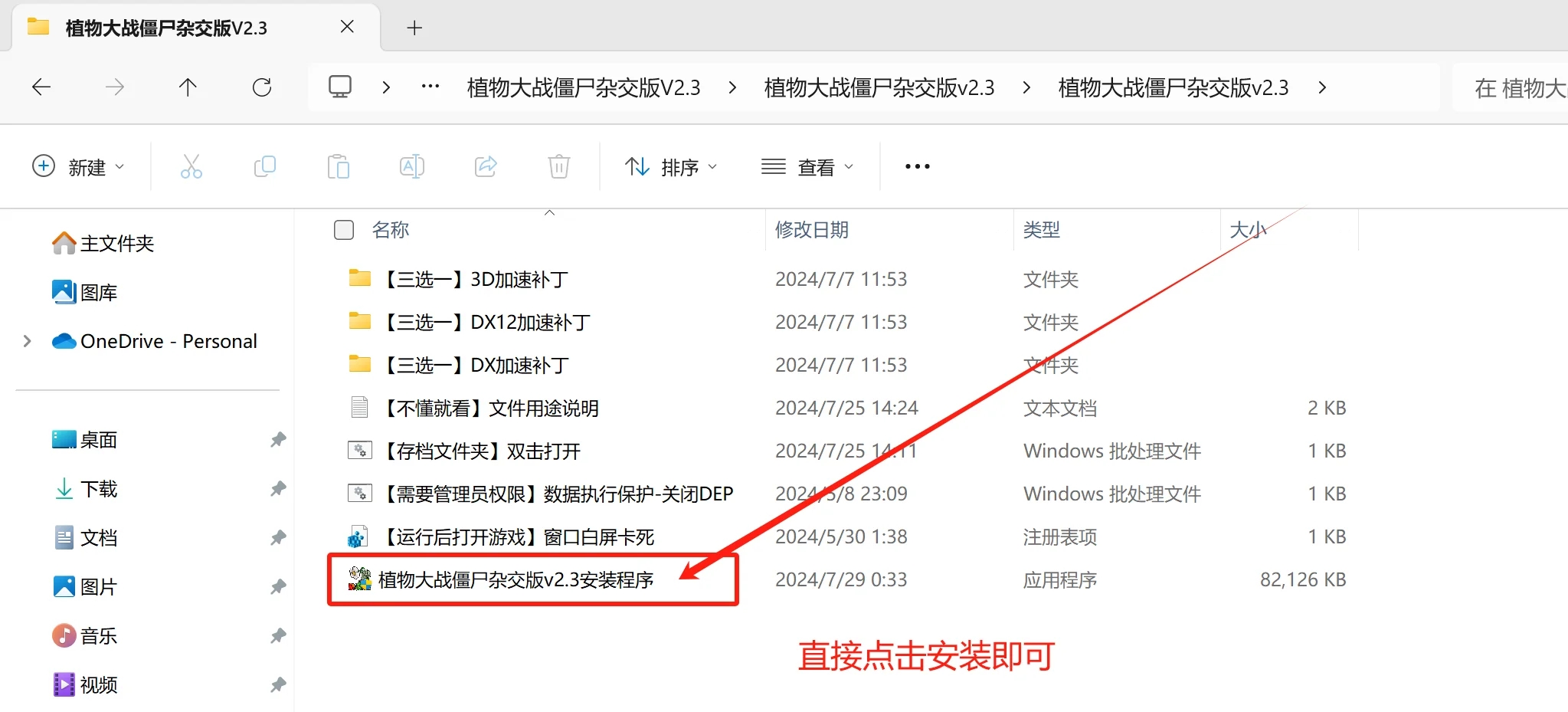Unpin 桌面 using its pin icon

tap(278, 440)
